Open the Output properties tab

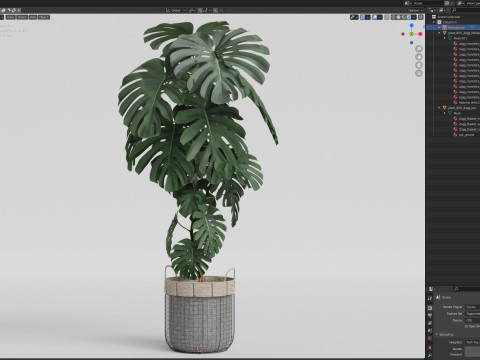pos(430,315)
